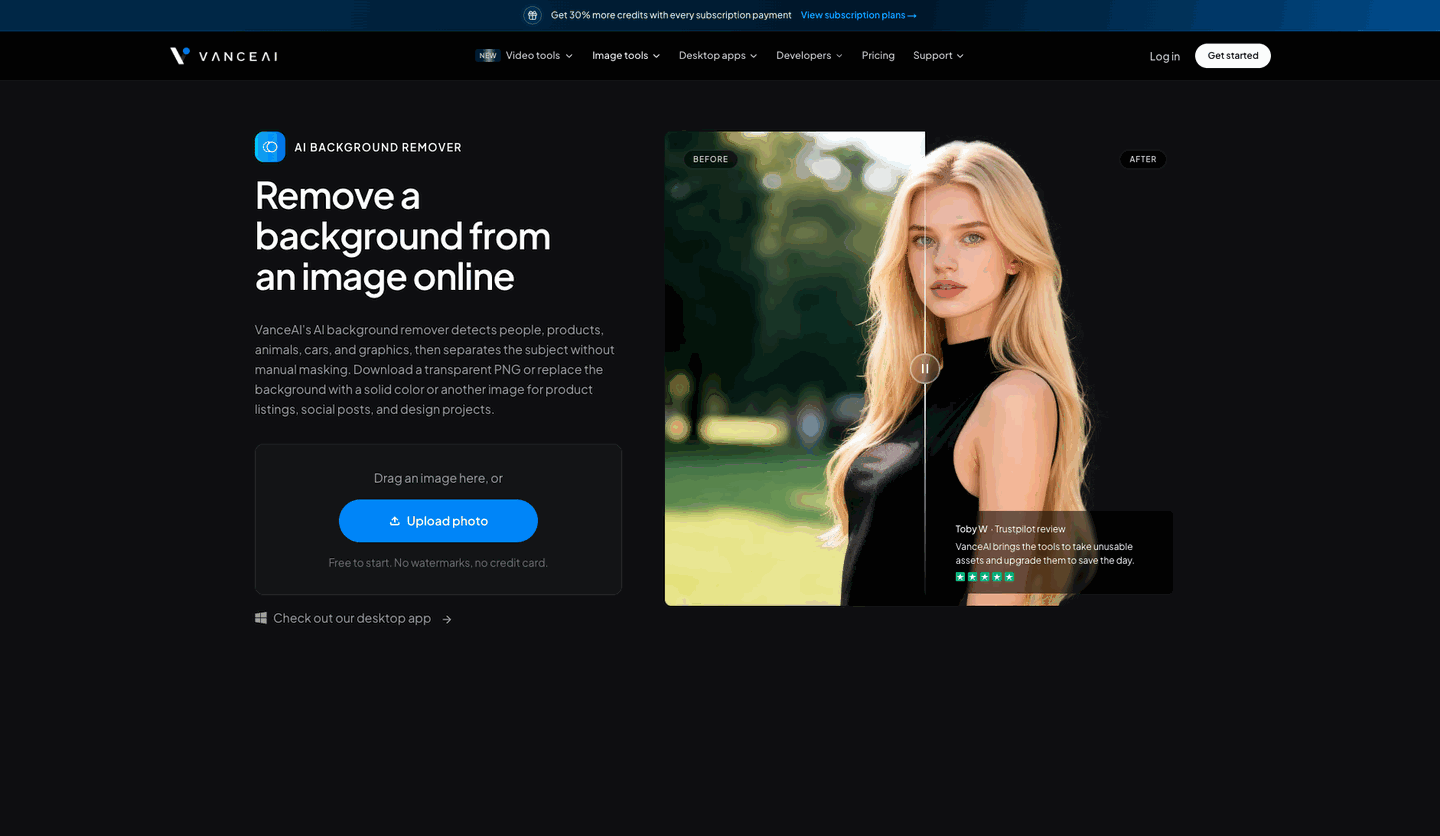Image resolution: width=1440 pixels, height=836 pixels.
Task: Click the Upload photo button
Action: click(x=438, y=521)
